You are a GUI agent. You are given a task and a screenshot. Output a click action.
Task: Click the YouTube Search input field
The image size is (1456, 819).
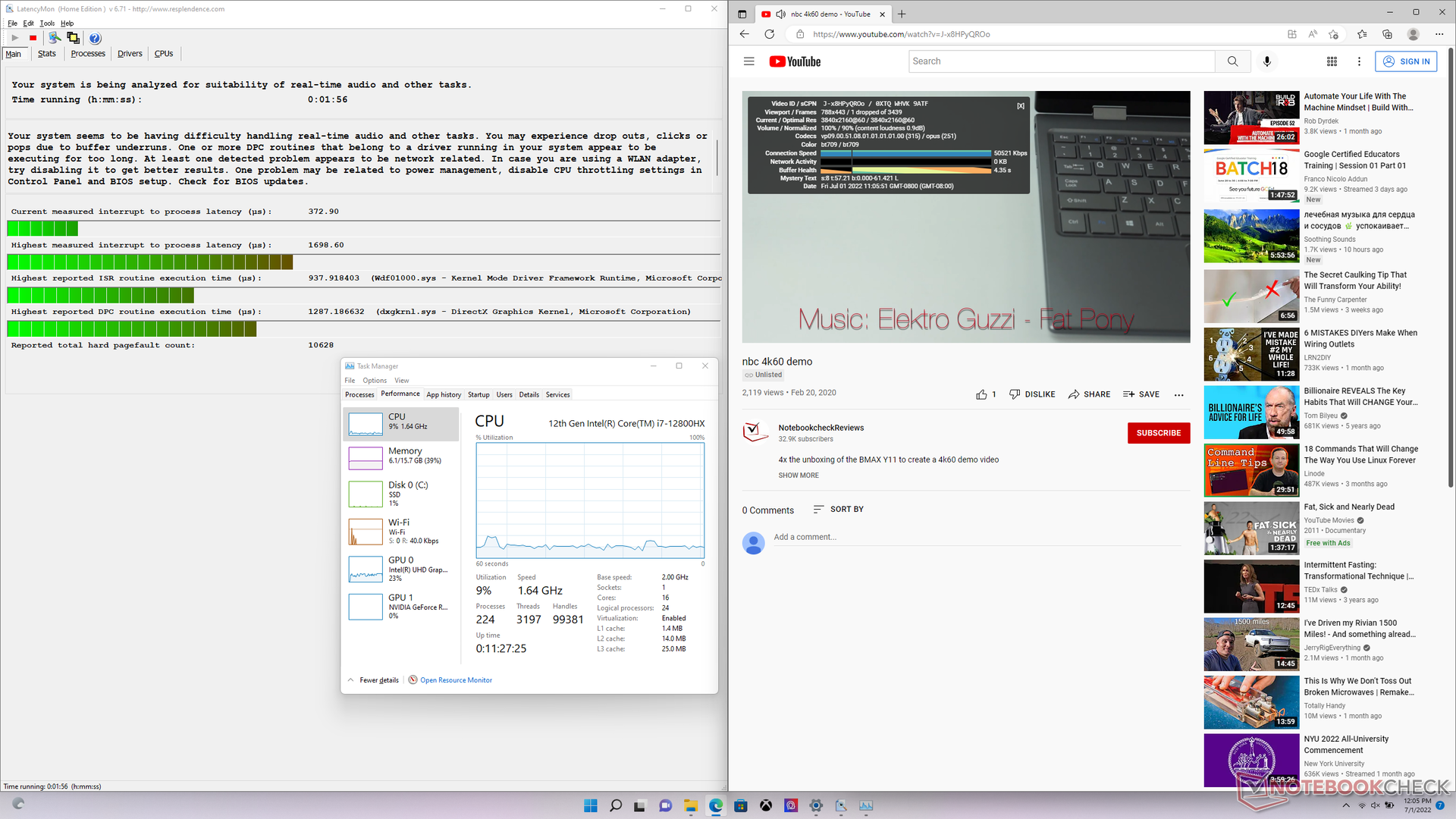[x=1061, y=61]
